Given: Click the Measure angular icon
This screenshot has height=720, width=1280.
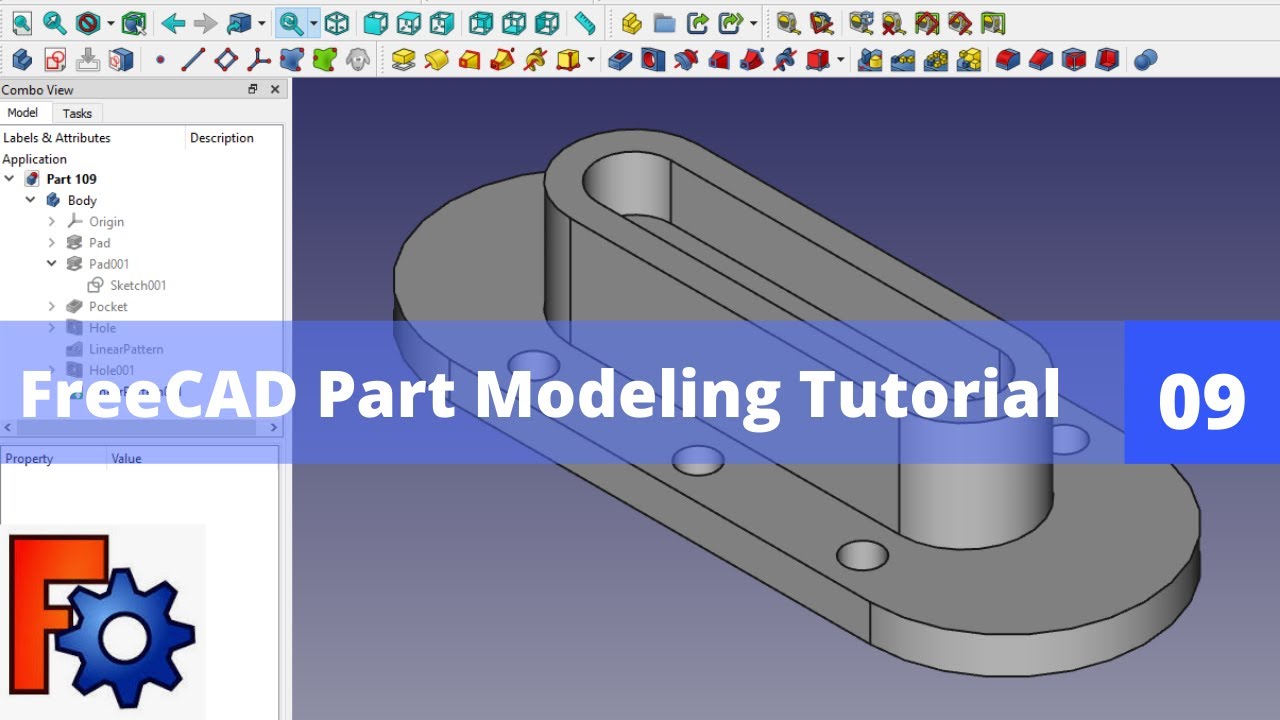Looking at the screenshot, I should [821, 22].
